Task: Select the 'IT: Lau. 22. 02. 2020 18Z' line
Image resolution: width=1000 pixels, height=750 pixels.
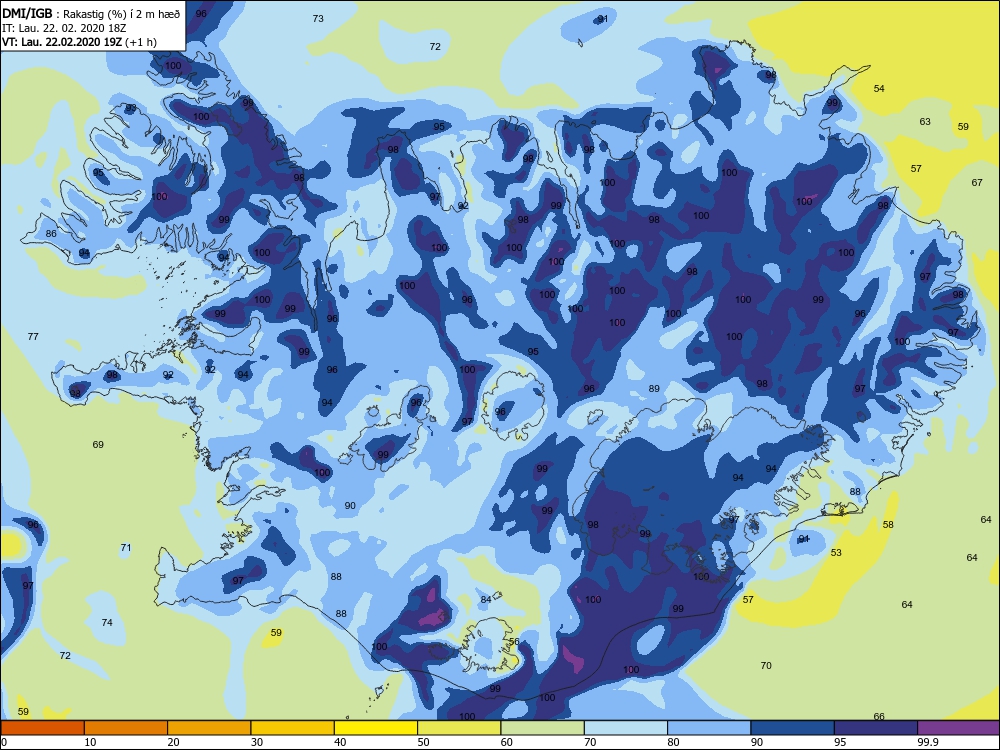Action: 64,29
